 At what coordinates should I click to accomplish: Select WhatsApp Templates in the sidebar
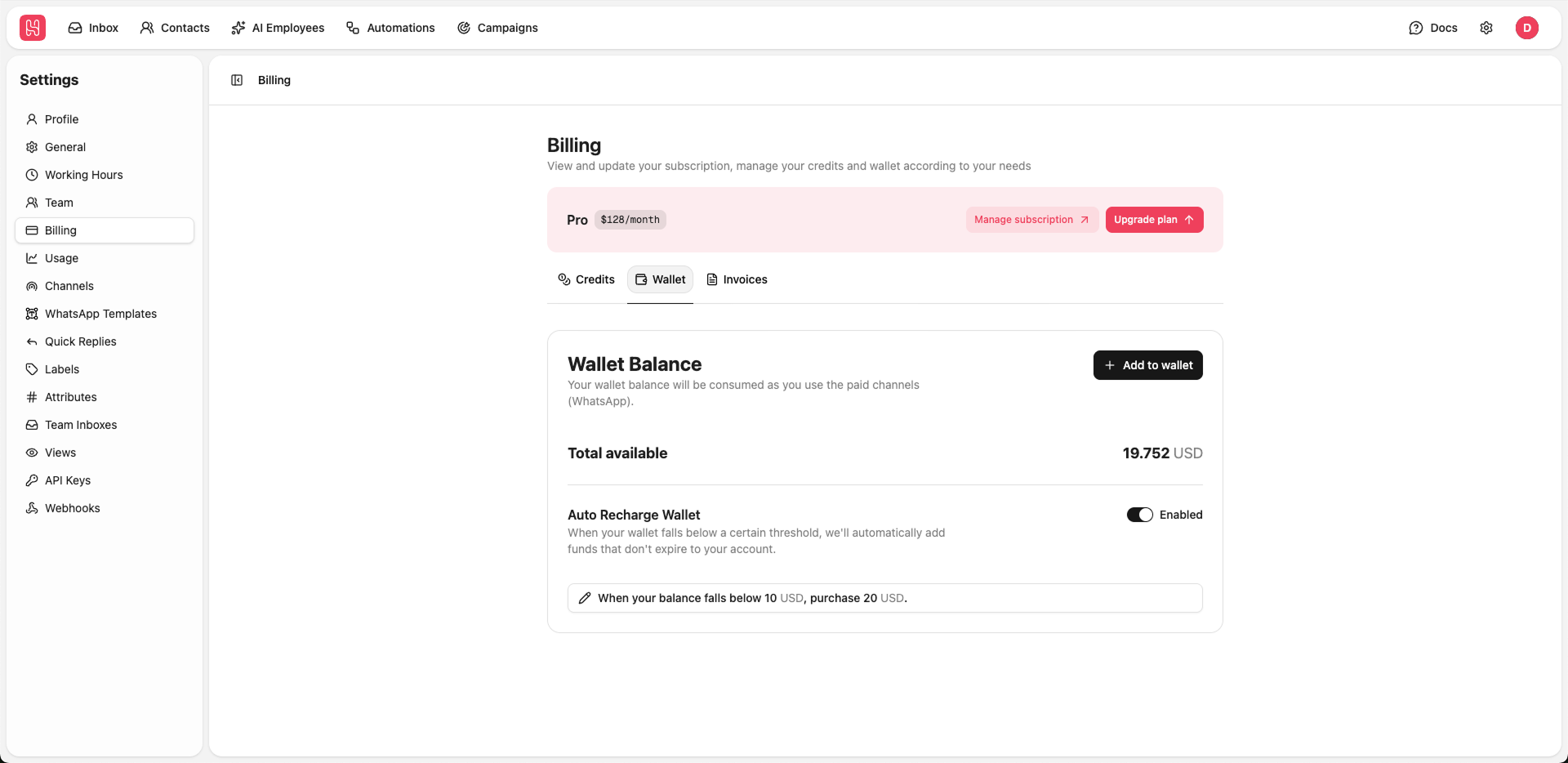coord(100,314)
